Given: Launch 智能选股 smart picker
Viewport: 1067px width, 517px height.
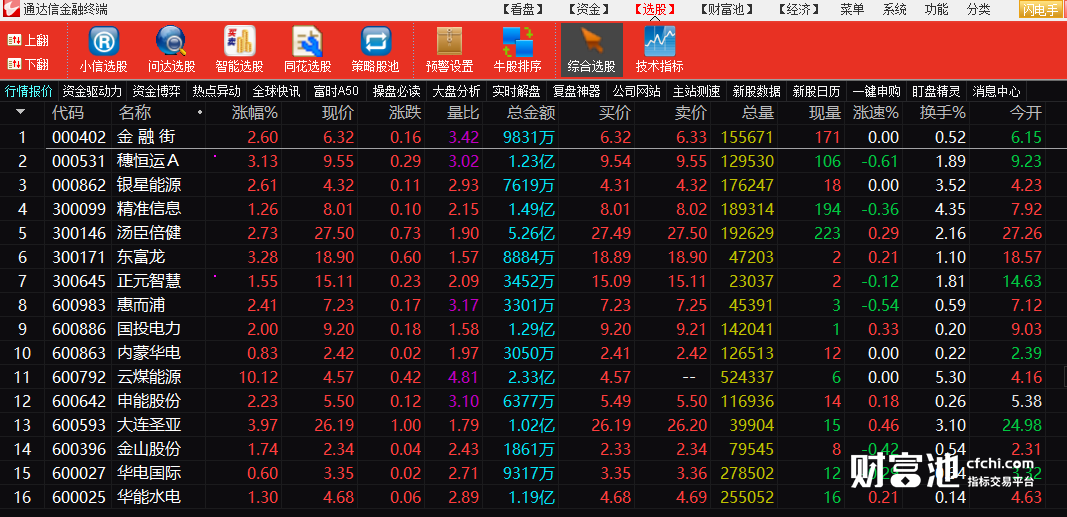Looking at the screenshot, I should [240, 49].
